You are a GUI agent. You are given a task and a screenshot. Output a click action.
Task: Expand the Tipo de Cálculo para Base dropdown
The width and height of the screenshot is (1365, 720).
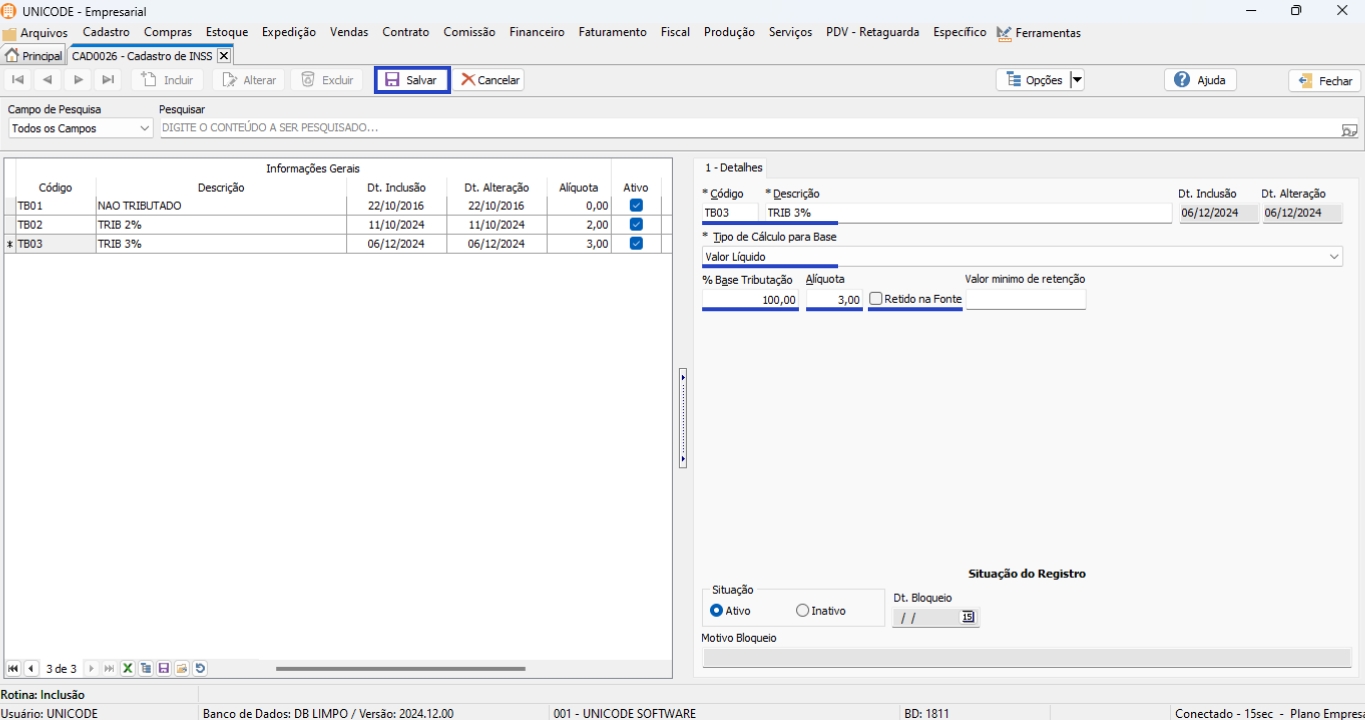pos(1334,257)
